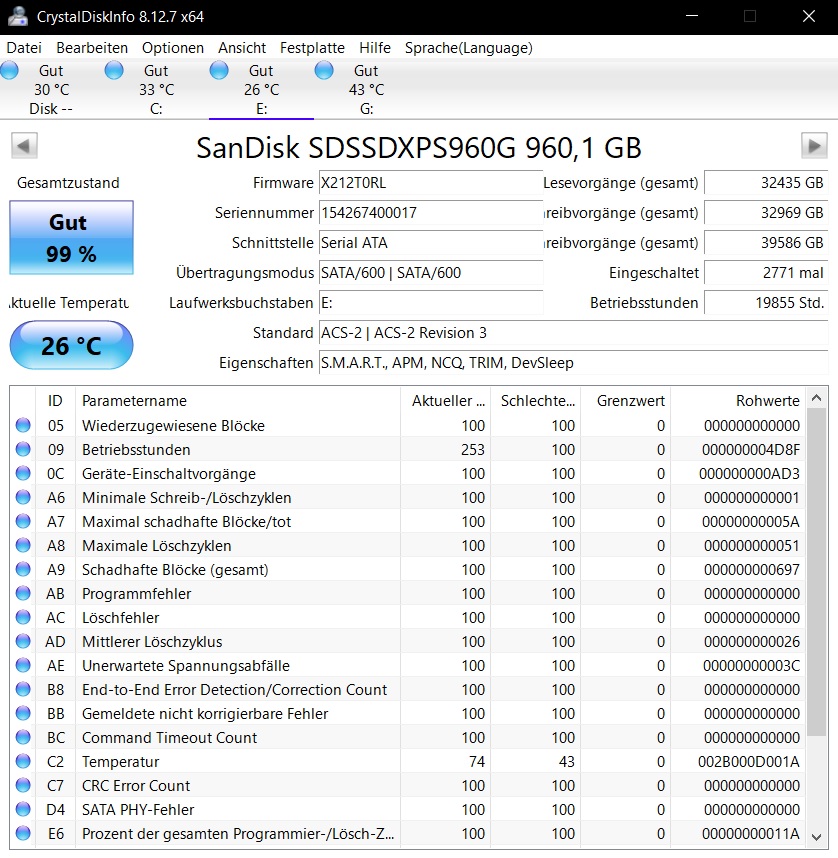Screen dimensions: 838x858
Task: Open the Bearbeiten menu
Action: (x=92, y=48)
